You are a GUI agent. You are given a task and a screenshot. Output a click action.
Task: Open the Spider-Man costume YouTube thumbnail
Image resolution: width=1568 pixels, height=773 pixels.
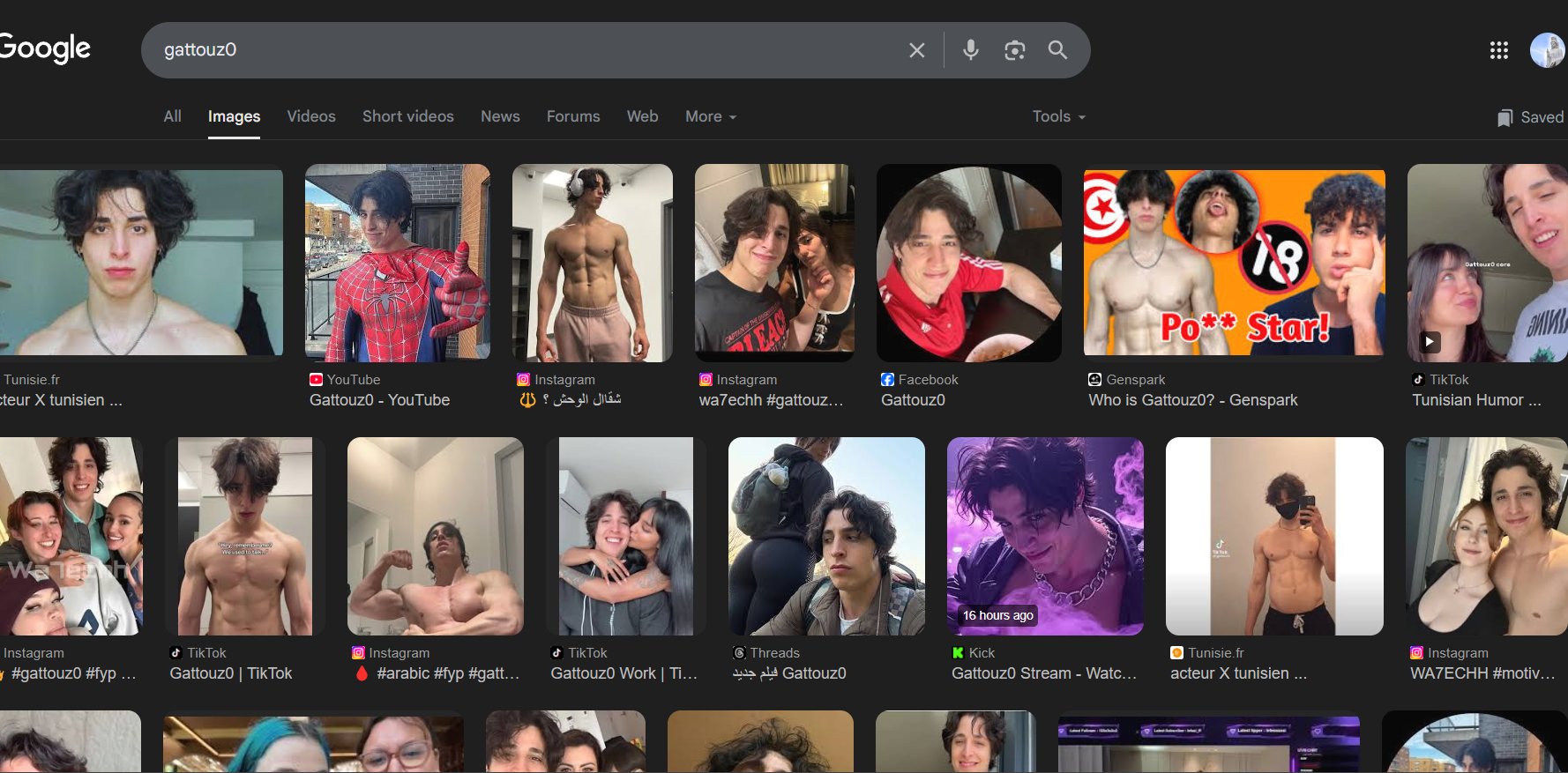[x=398, y=263]
